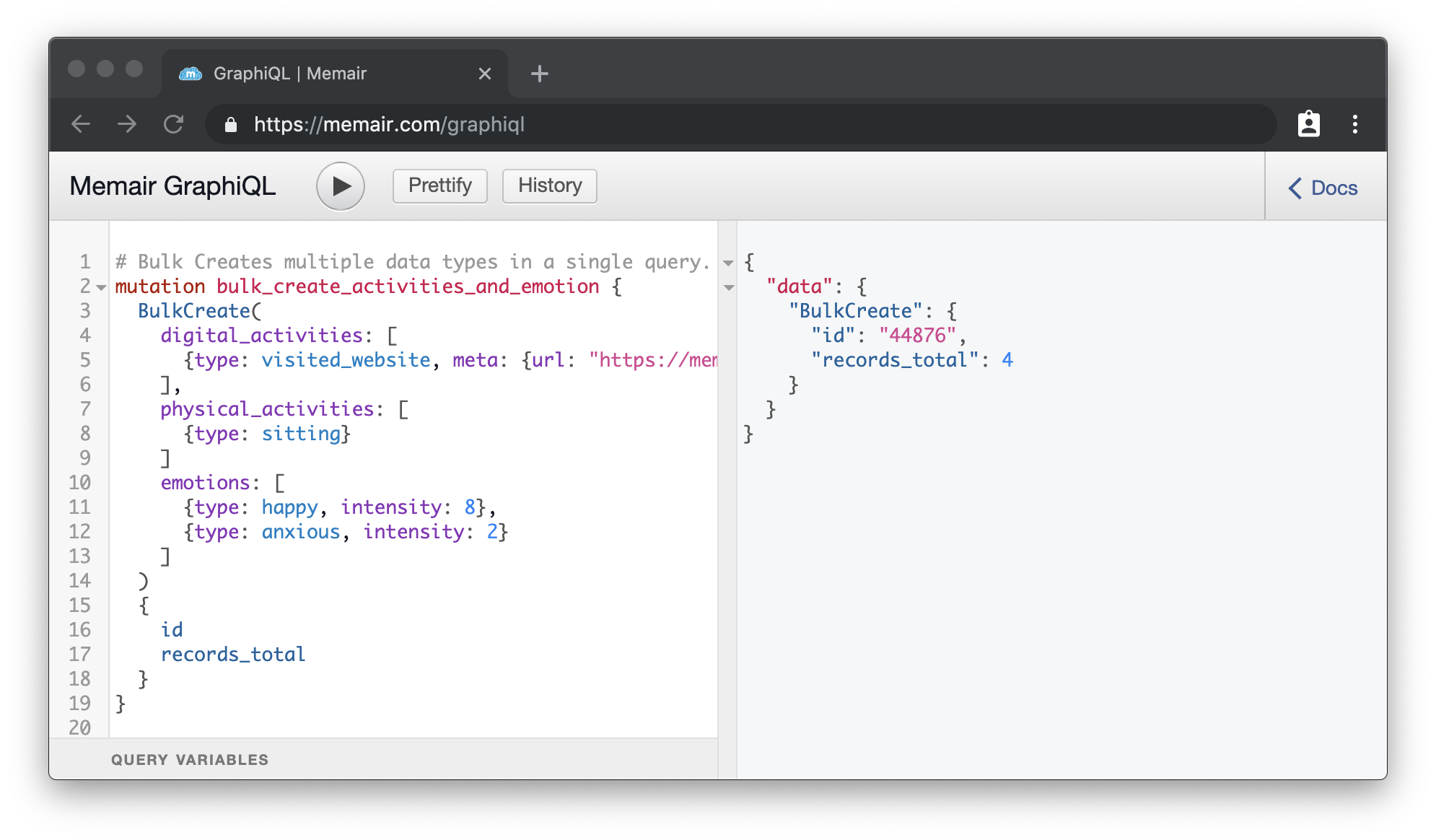Image resolution: width=1436 pixels, height=840 pixels.
Task: Go forward in browser history
Action: [x=127, y=124]
